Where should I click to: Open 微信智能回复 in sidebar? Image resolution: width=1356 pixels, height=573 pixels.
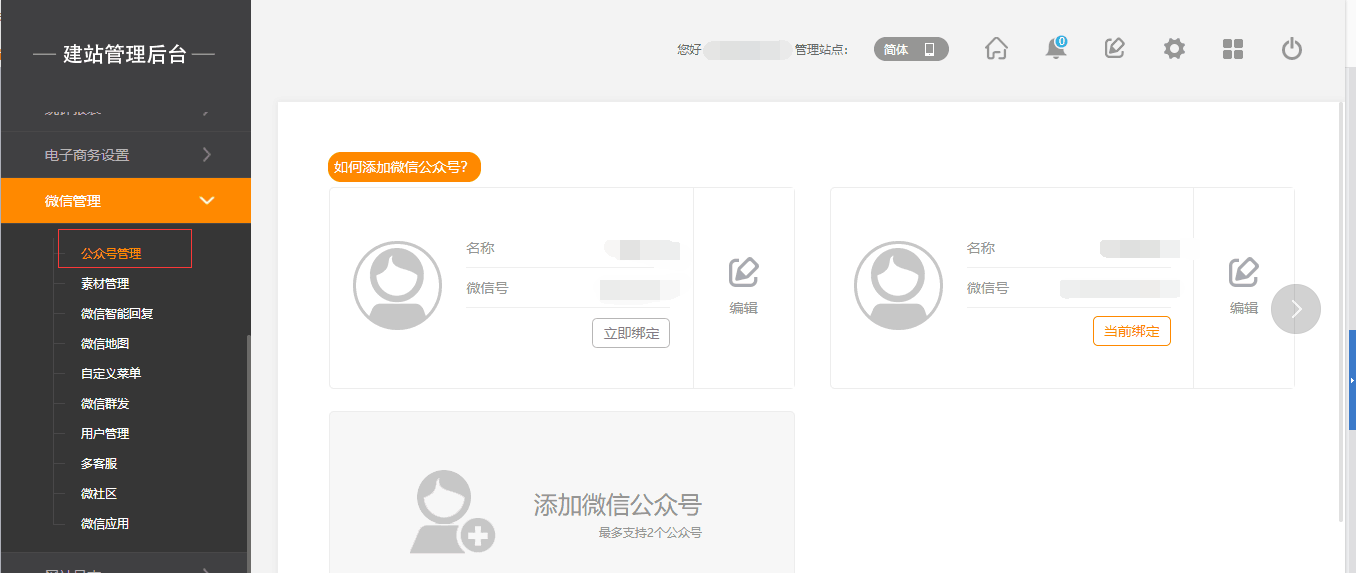coord(117,314)
